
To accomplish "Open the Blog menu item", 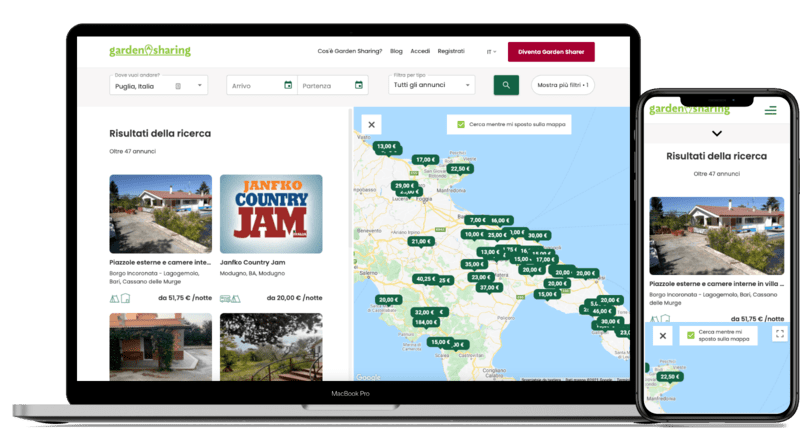I will pos(396,51).
